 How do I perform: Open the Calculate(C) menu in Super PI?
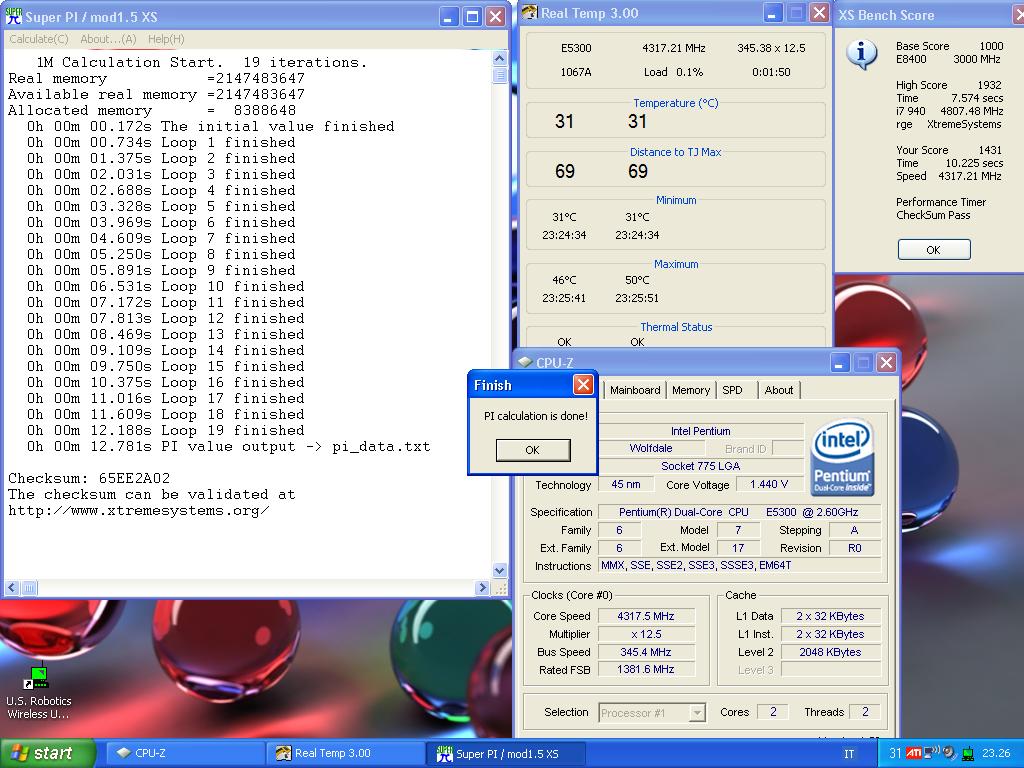[x=39, y=39]
